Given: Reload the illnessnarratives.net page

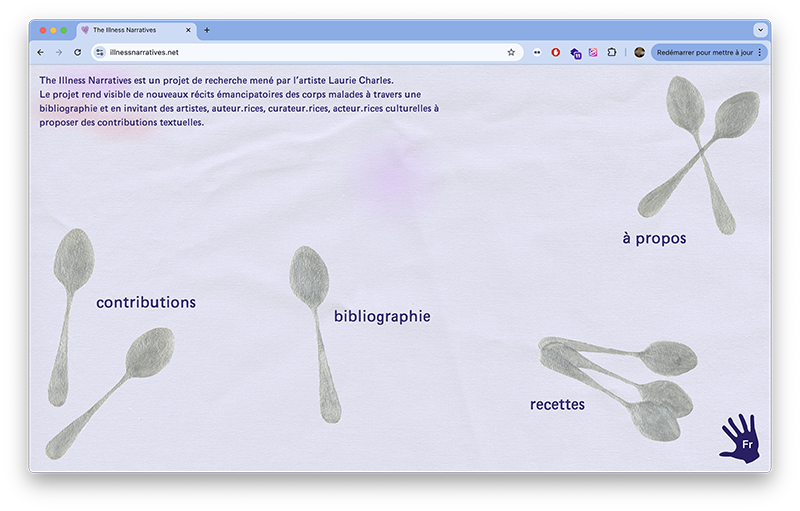Looking at the screenshot, I should coord(78,53).
